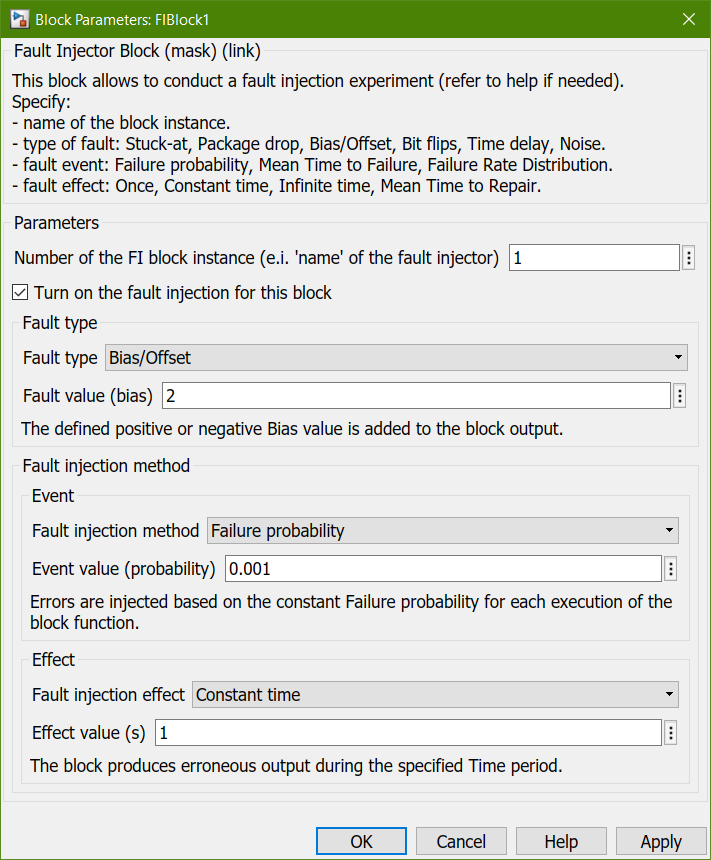Open the options menu beside the Fault value field
Screen dimensions: 711x860
pos(680,396)
